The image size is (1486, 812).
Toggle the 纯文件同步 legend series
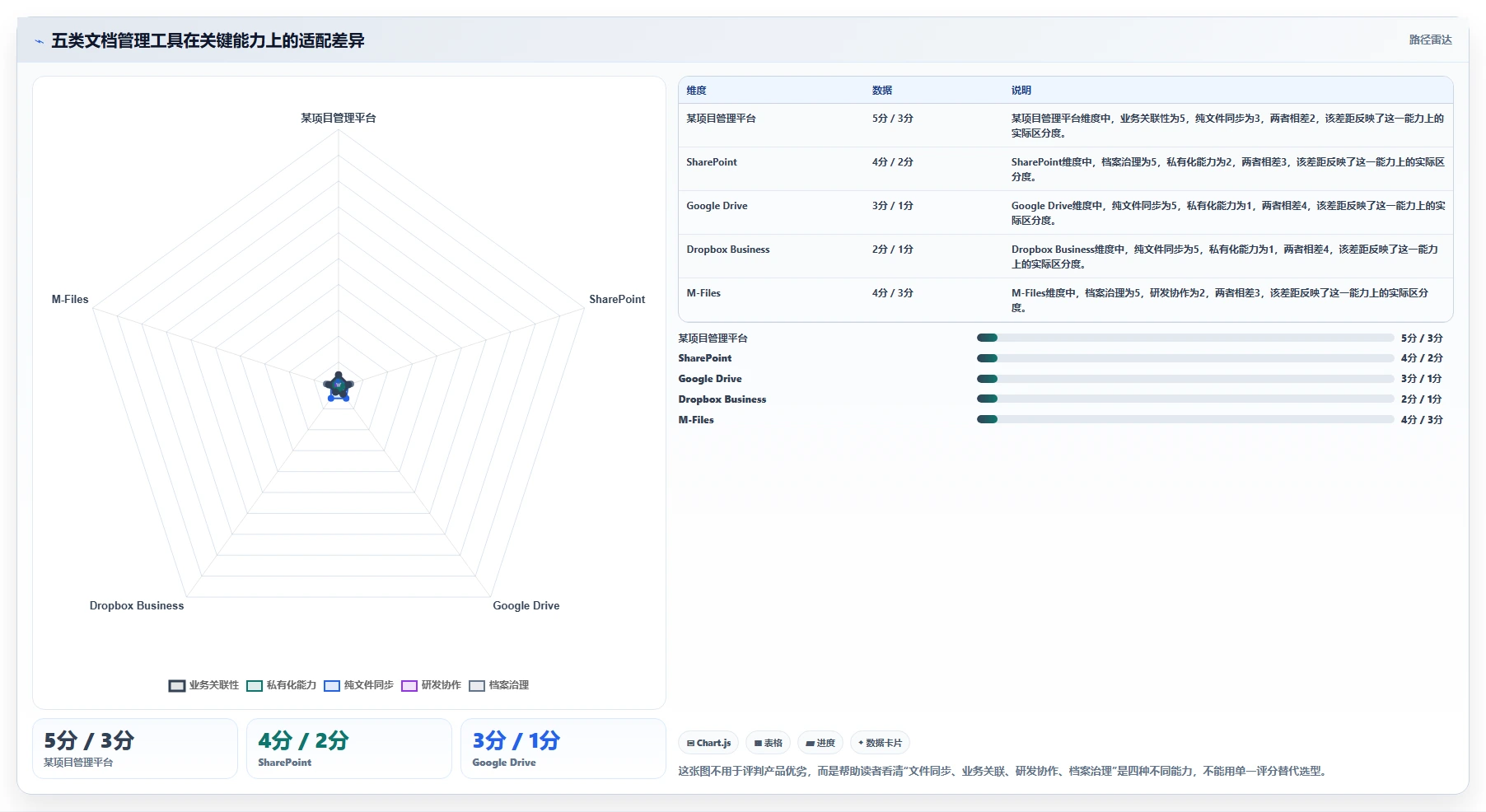coord(358,685)
